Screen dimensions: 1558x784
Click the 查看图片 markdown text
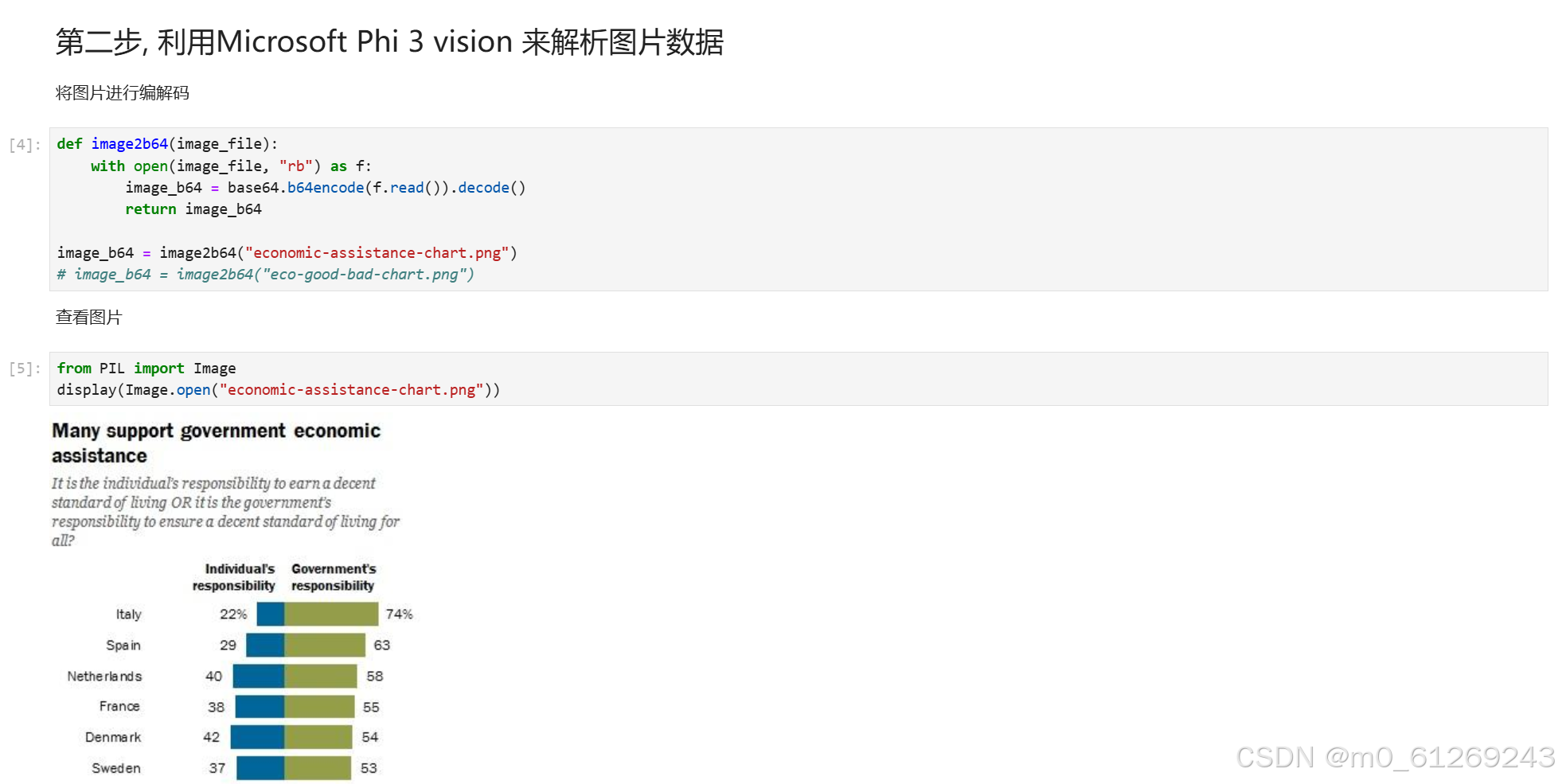89,318
